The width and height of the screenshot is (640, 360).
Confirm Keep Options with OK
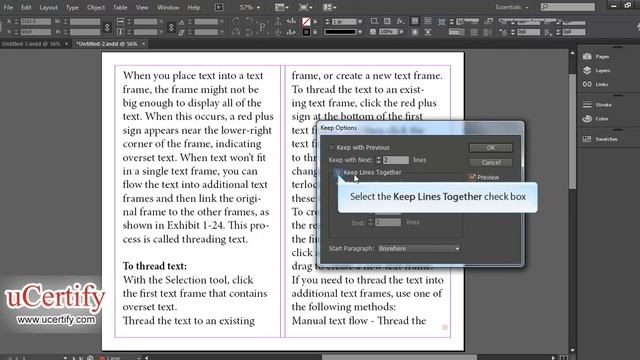coord(491,147)
